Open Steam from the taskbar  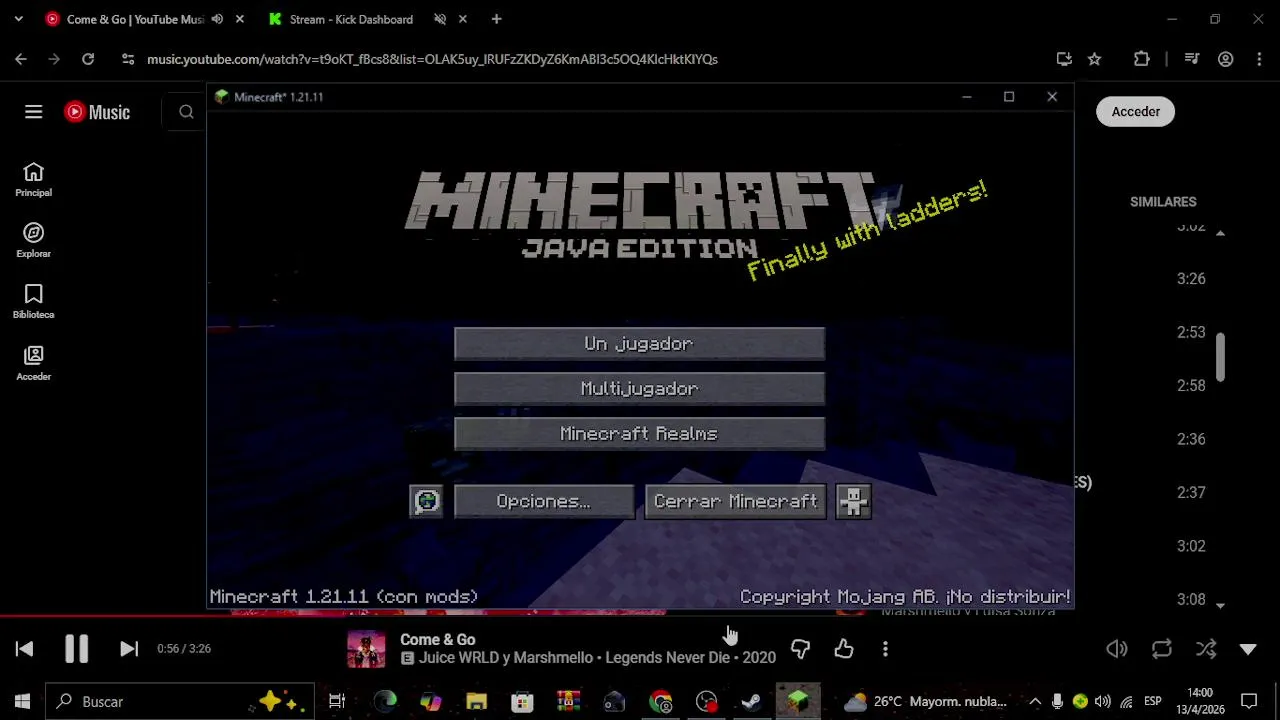[x=751, y=702]
